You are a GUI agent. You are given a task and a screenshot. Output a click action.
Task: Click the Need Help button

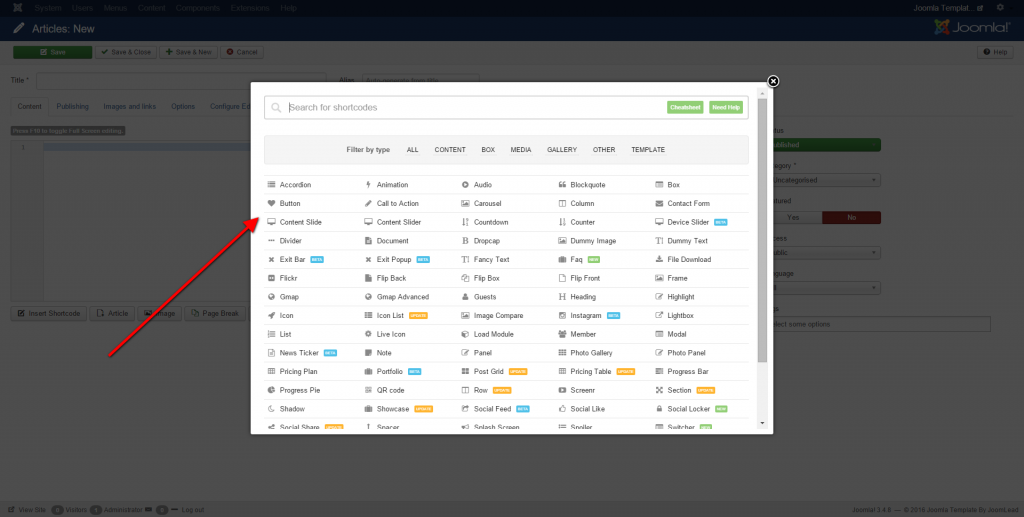(726, 108)
